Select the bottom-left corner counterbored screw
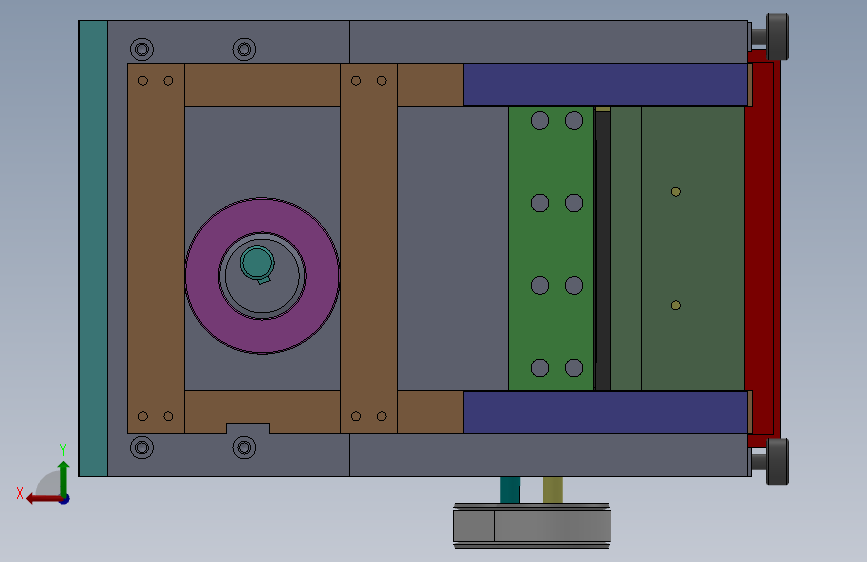Viewport: 867px width, 562px height. [x=142, y=447]
